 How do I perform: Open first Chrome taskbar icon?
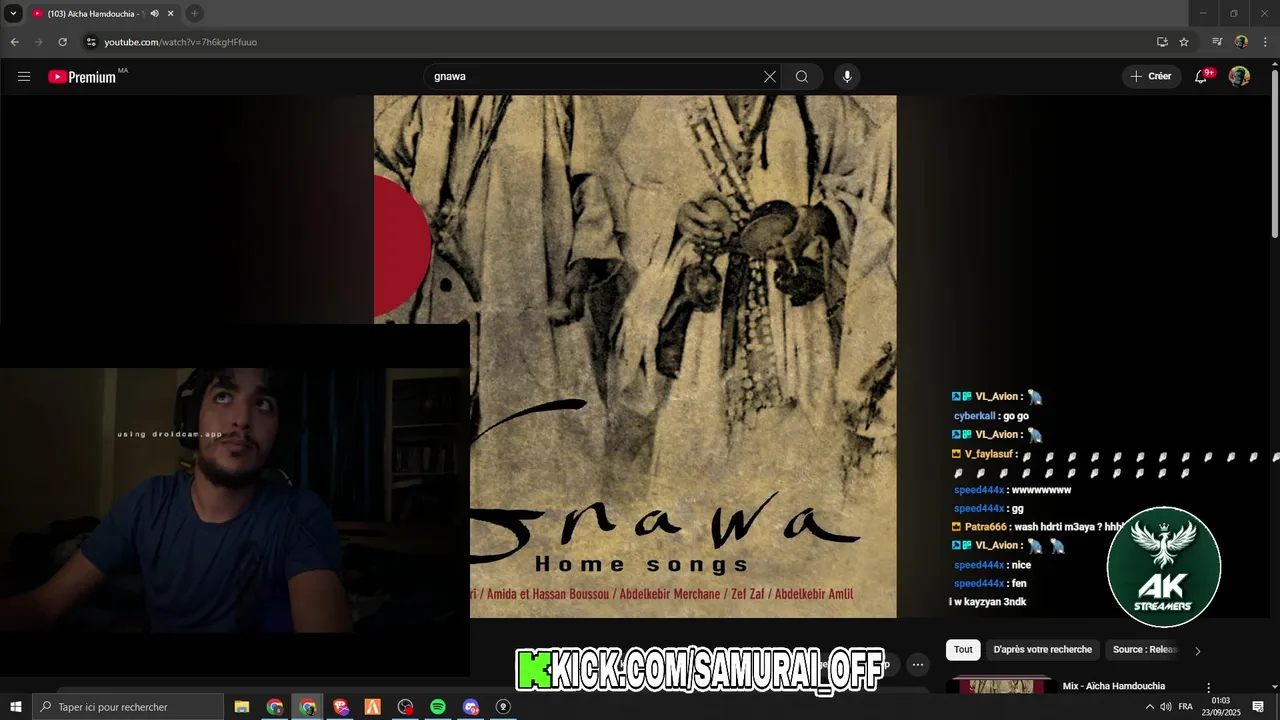(275, 707)
